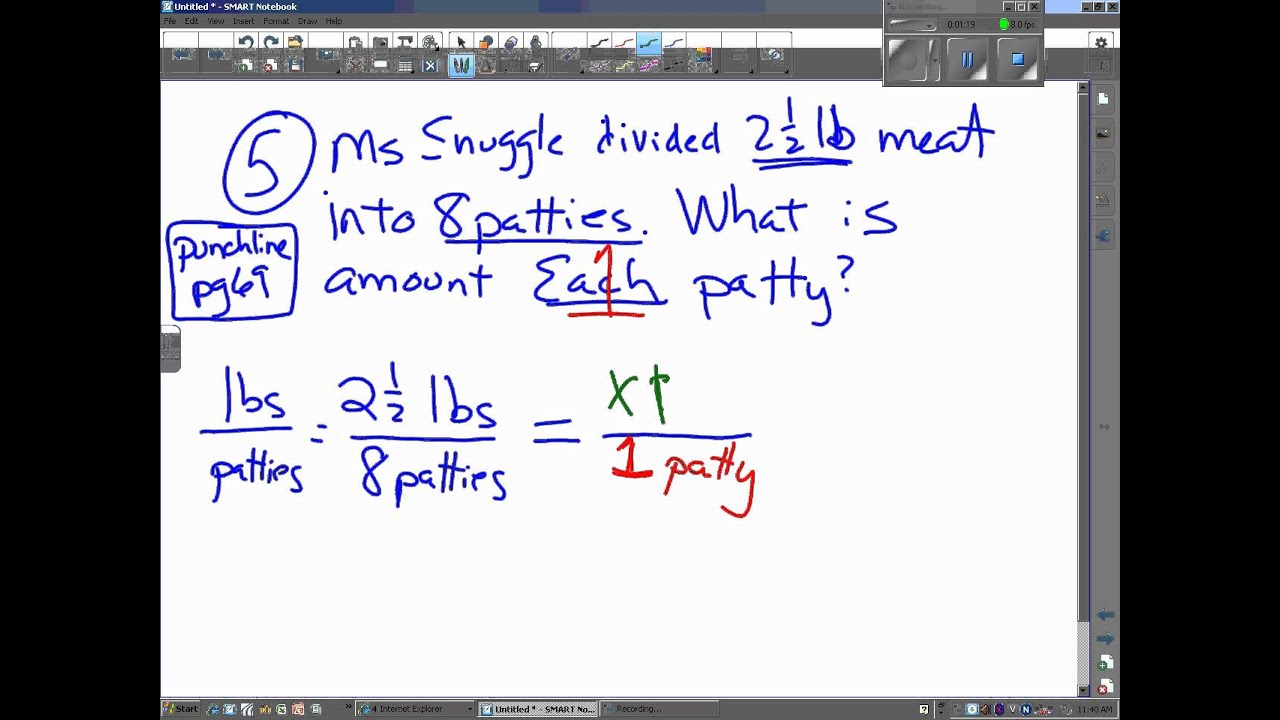Image resolution: width=1280 pixels, height=720 pixels.
Task: Choose the Shapes tool
Action: click(x=485, y=42)
